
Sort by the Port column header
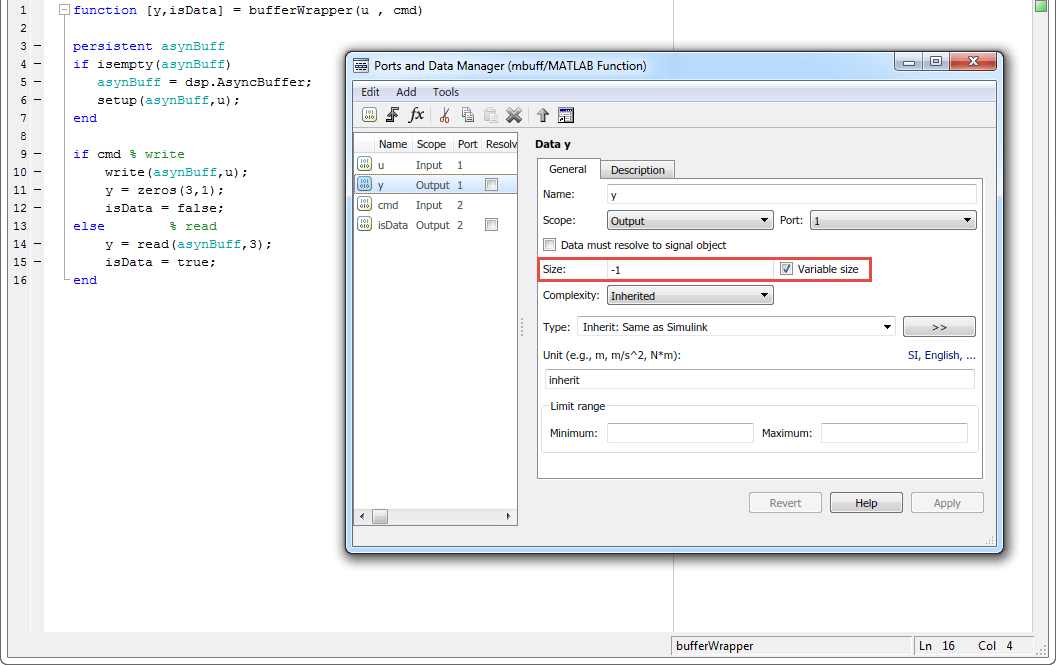click(467, 144)
